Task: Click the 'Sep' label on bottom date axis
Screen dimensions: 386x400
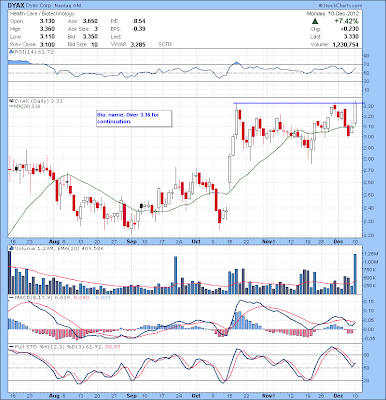Action: pyautogui.click(x=132, y=395)
